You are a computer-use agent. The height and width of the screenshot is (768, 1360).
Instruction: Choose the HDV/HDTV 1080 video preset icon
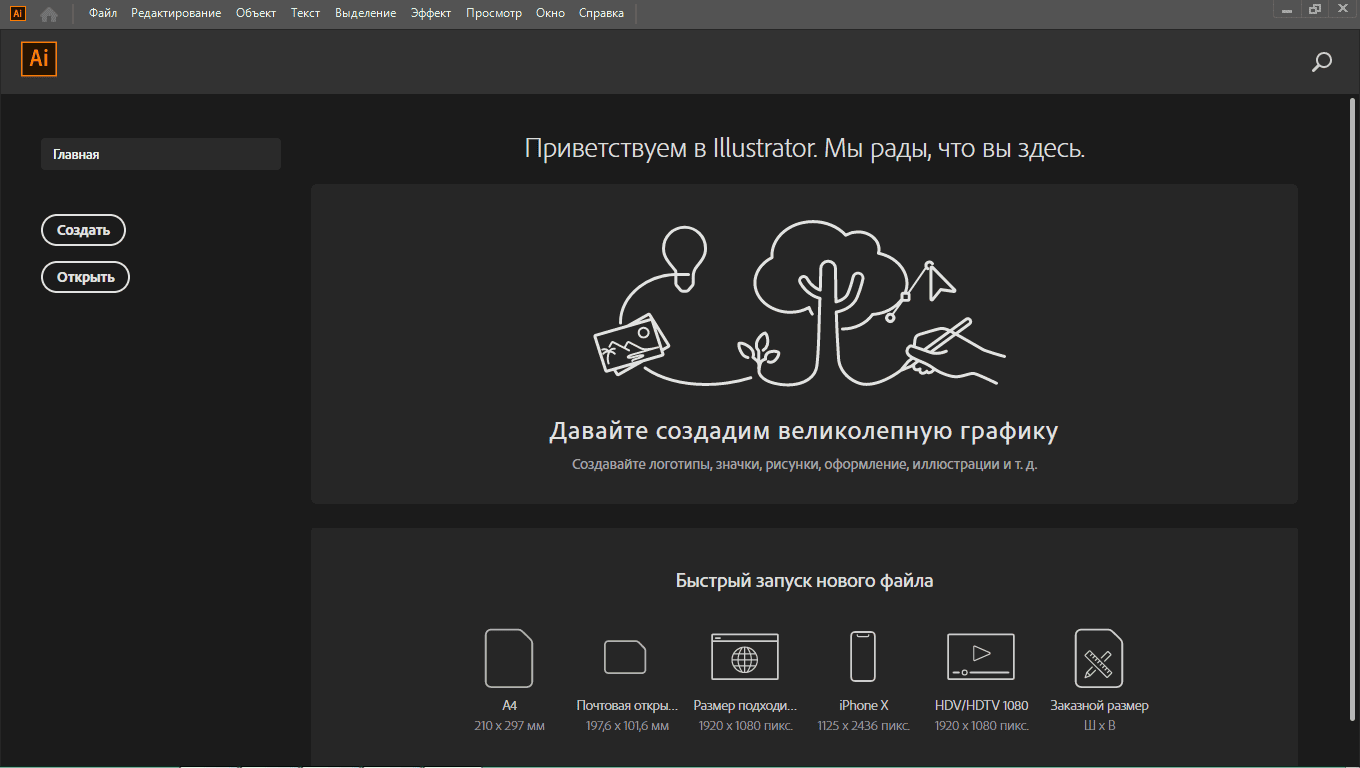(981, 657)
